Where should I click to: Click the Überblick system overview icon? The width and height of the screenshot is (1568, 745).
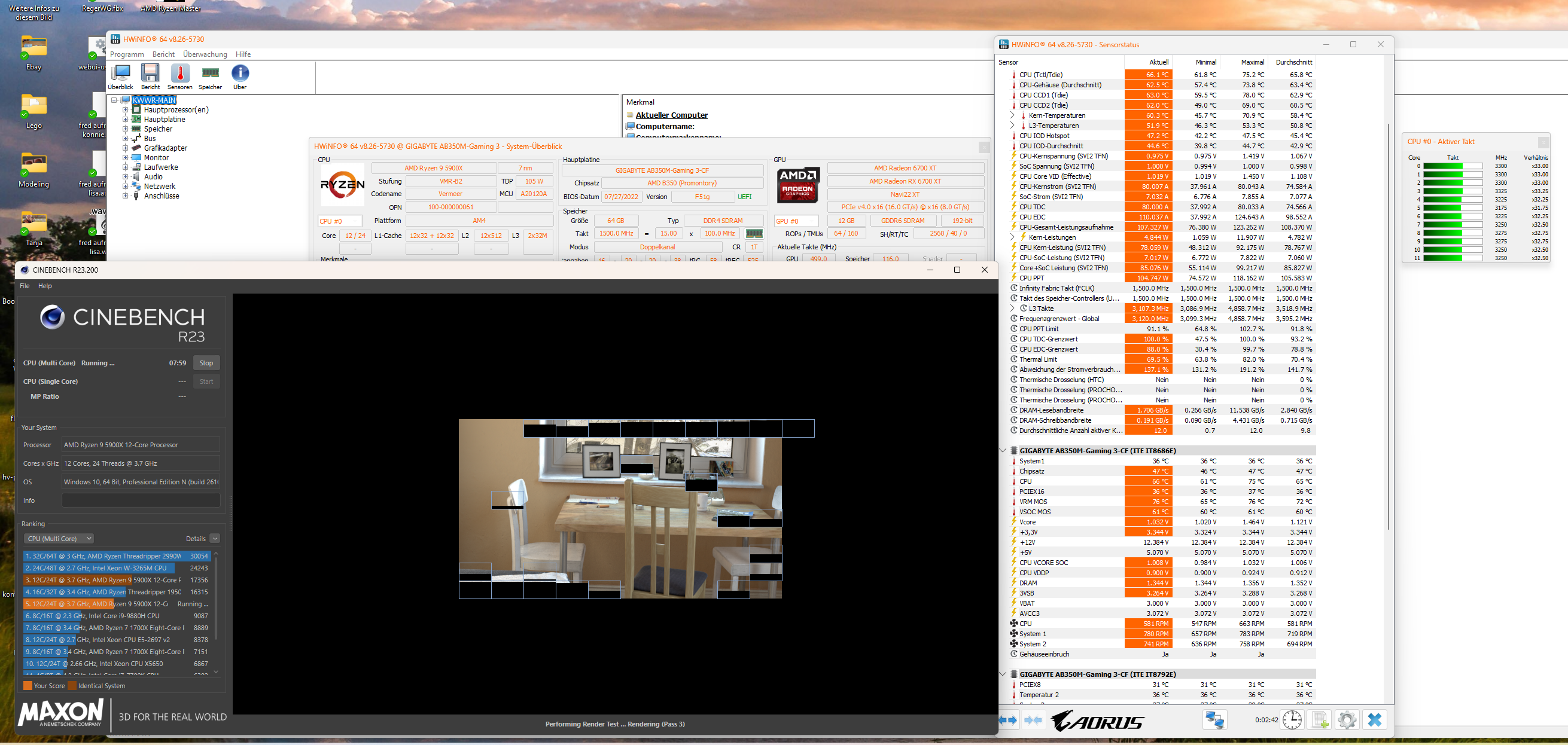click(x=121, y=74)
